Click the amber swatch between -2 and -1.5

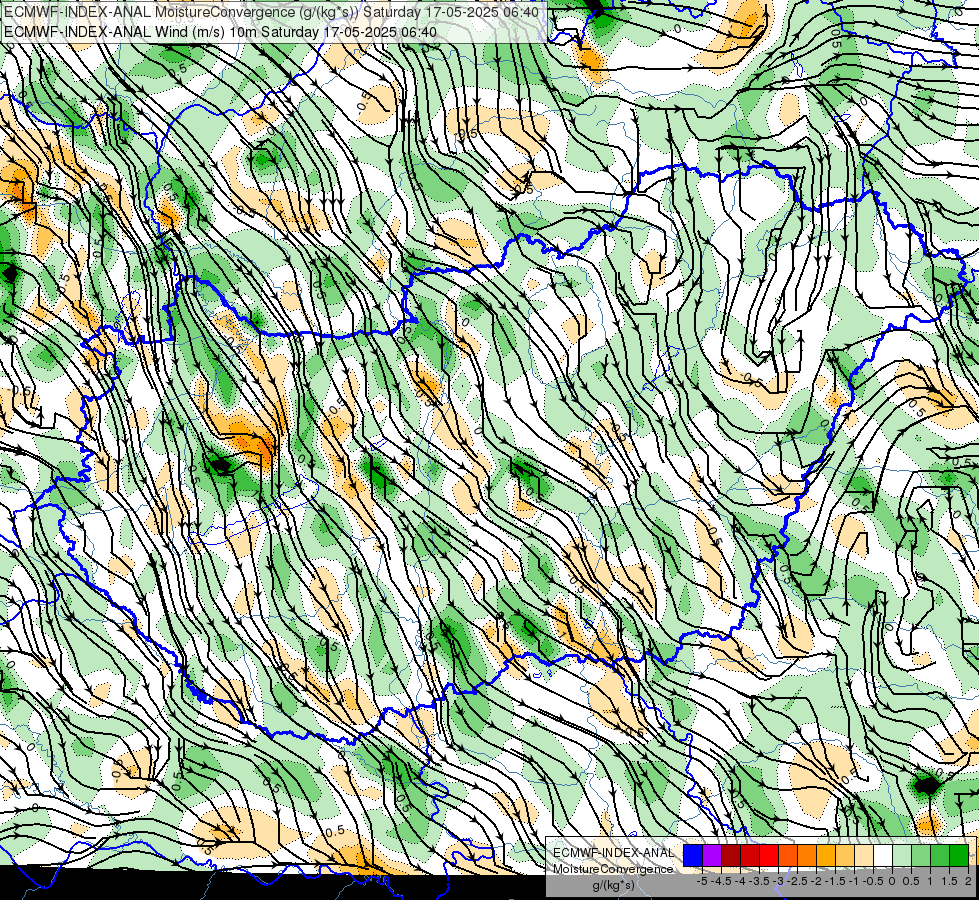826,856
